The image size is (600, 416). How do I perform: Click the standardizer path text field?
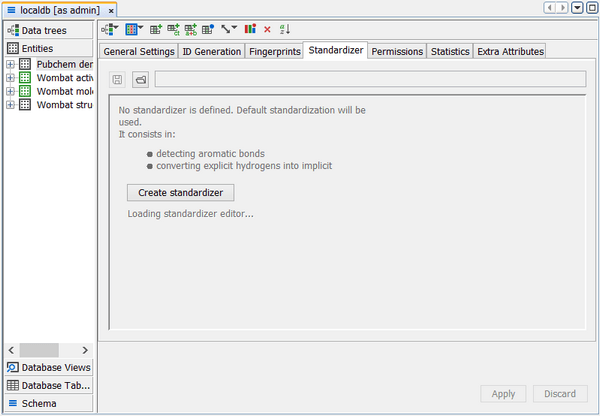[x=370, y=79]
